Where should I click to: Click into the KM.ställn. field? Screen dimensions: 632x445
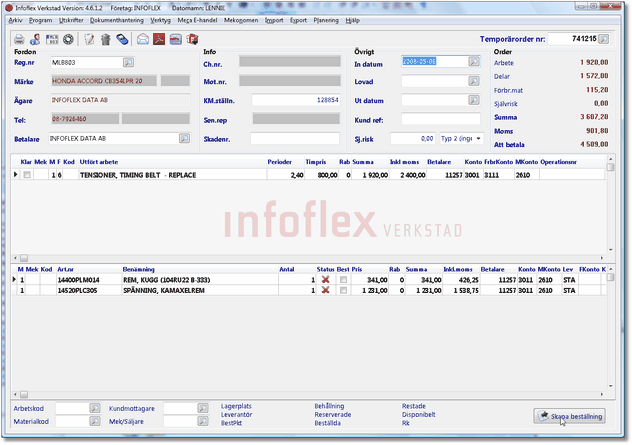point(296,100)
